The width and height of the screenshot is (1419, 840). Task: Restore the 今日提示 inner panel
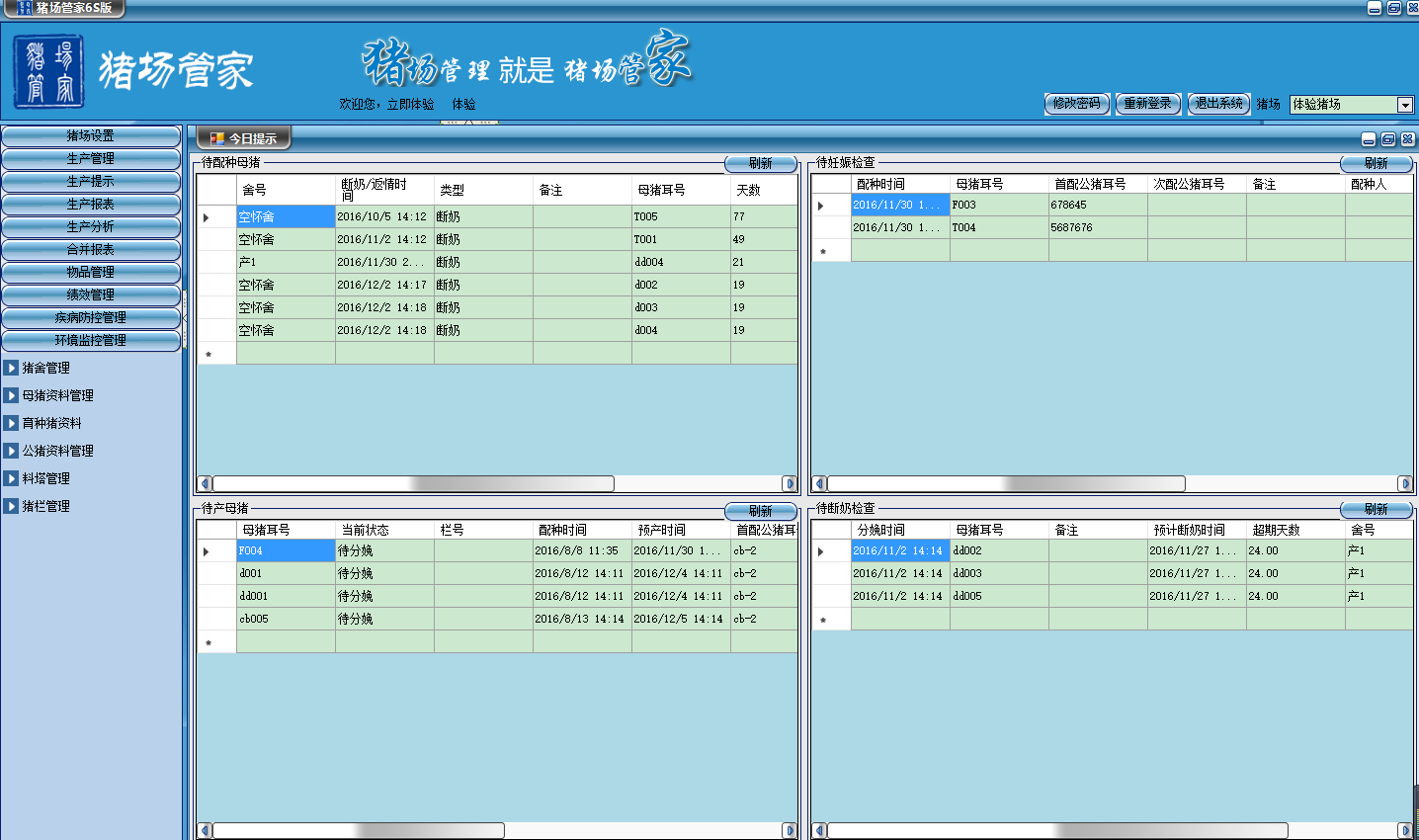[1388, 139]
